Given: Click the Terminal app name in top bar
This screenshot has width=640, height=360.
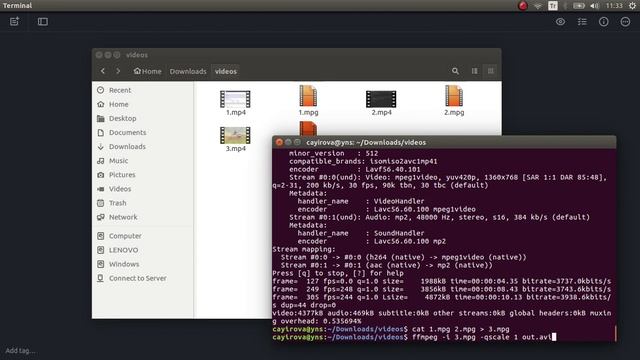Looking at the screenshot, I should [17, 6].
